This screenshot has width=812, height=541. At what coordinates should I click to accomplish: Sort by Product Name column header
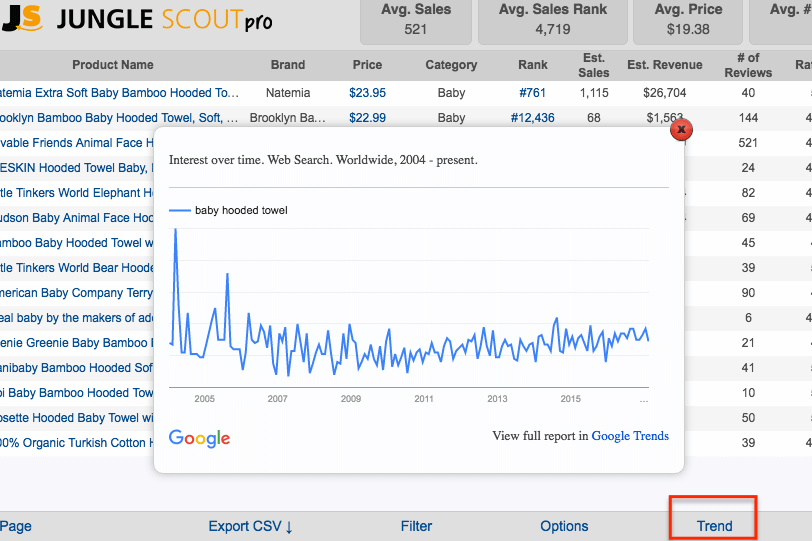[113, 65]
